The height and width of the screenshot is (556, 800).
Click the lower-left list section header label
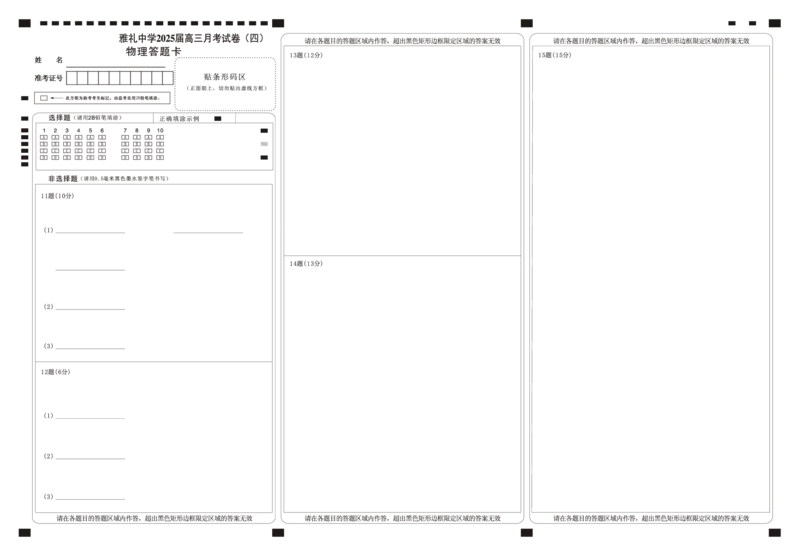(55, 371)
